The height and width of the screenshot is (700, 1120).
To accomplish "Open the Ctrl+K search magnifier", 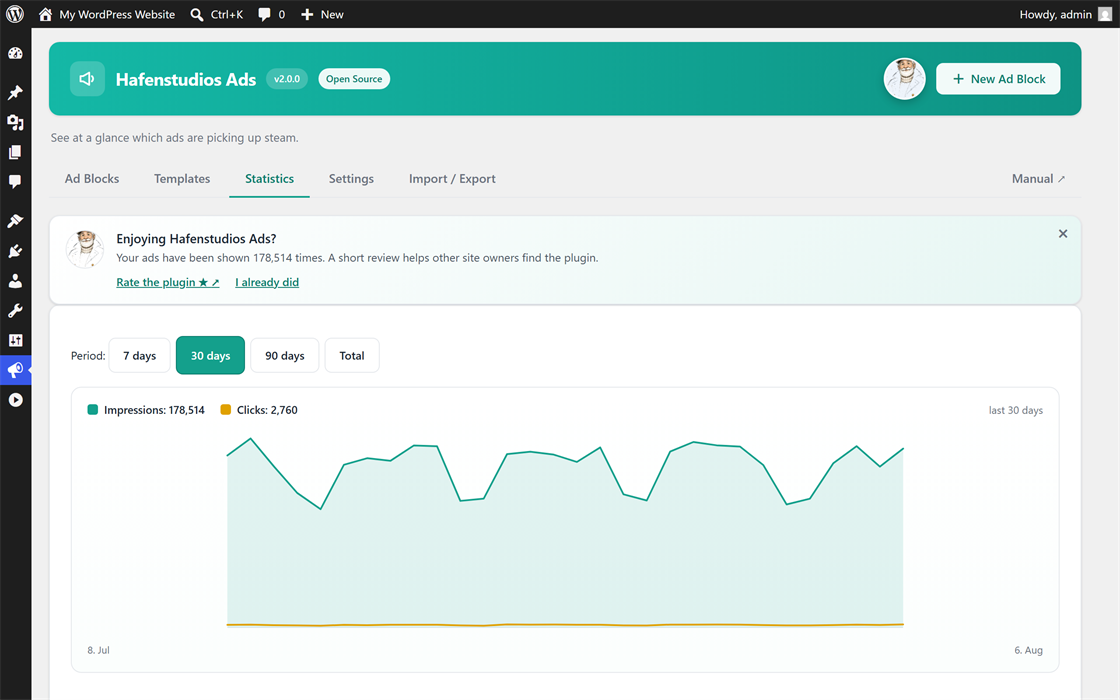I will point(196,14).
